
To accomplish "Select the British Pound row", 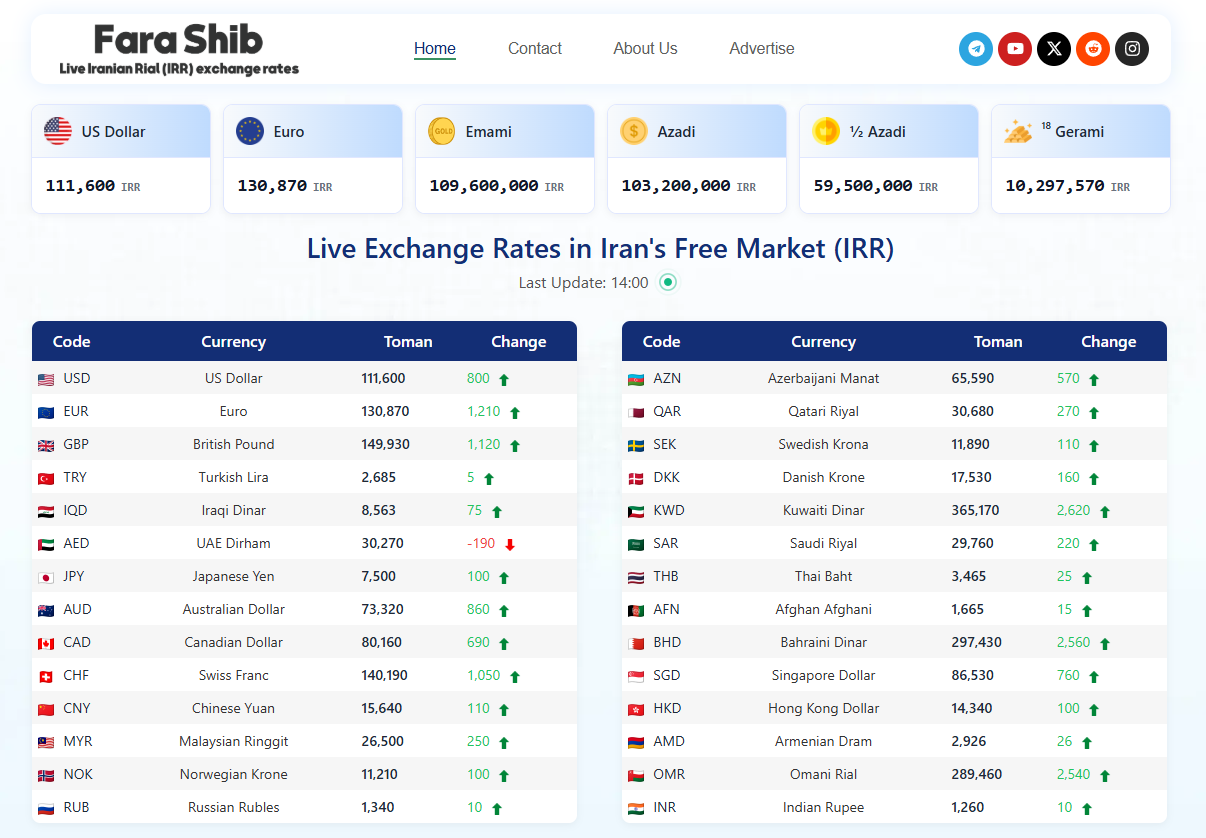I will [x=304, y=444].
